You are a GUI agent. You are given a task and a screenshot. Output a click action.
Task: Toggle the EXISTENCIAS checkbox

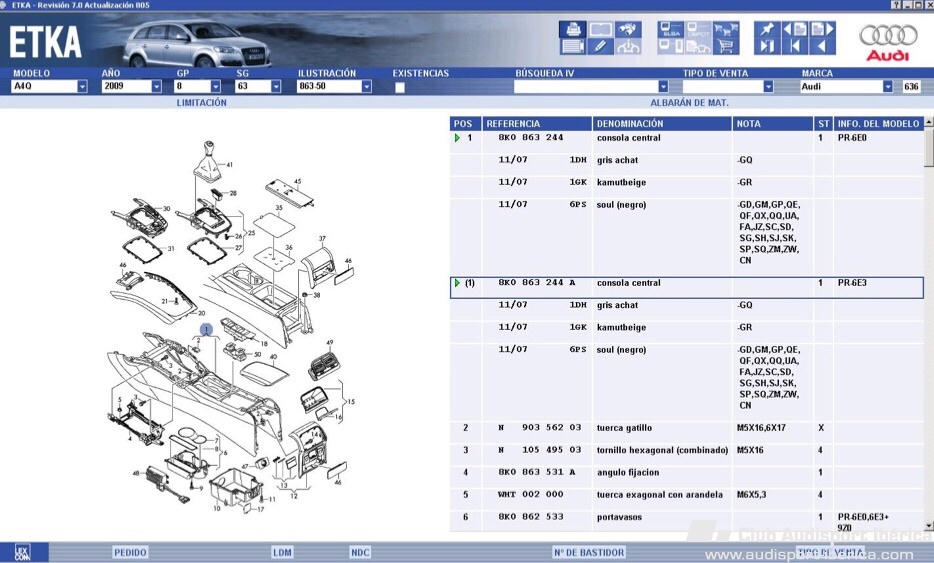click(x=400, y=87)
